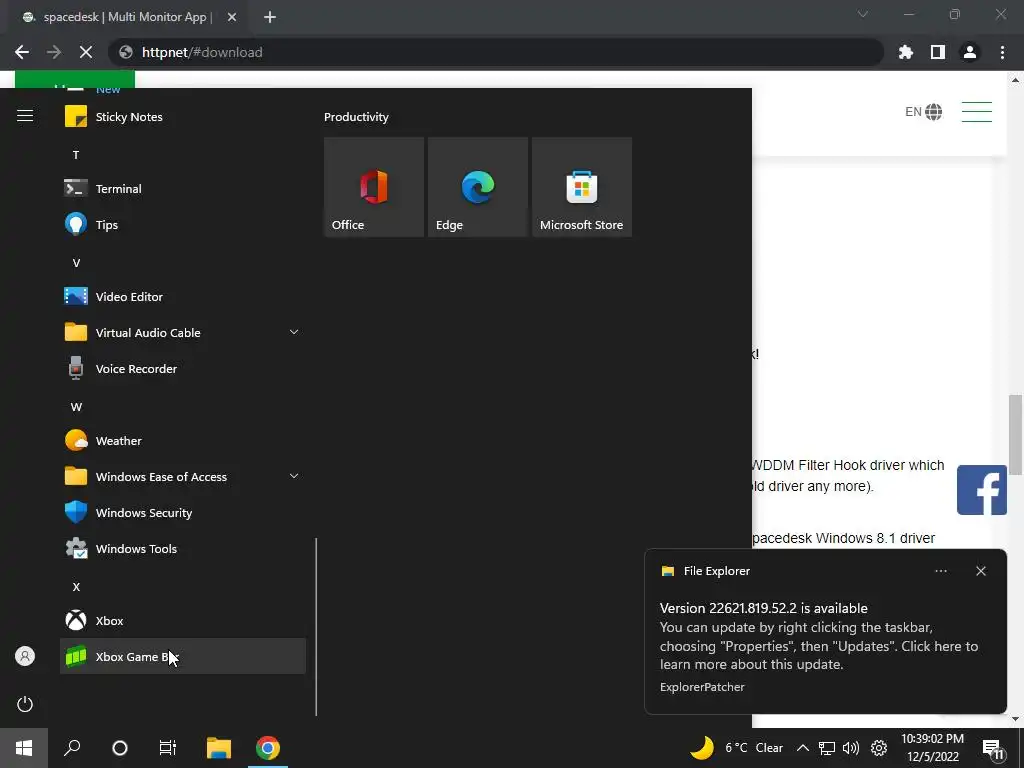Expand the Windows Ease of Access folder
The image size is (1024, 768).
[x=183, y=477]
